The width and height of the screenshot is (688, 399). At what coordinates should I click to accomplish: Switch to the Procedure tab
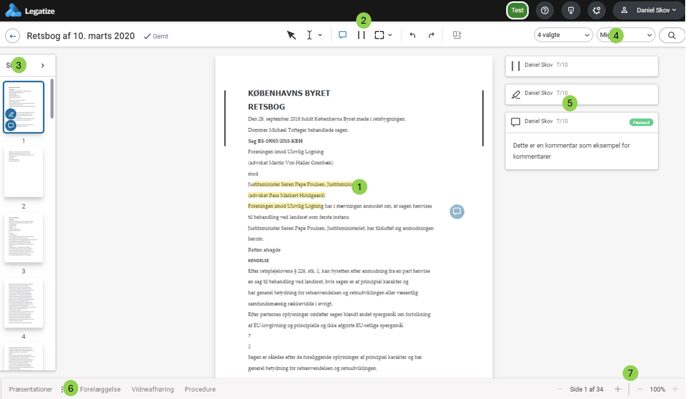(x=200, y=389)
